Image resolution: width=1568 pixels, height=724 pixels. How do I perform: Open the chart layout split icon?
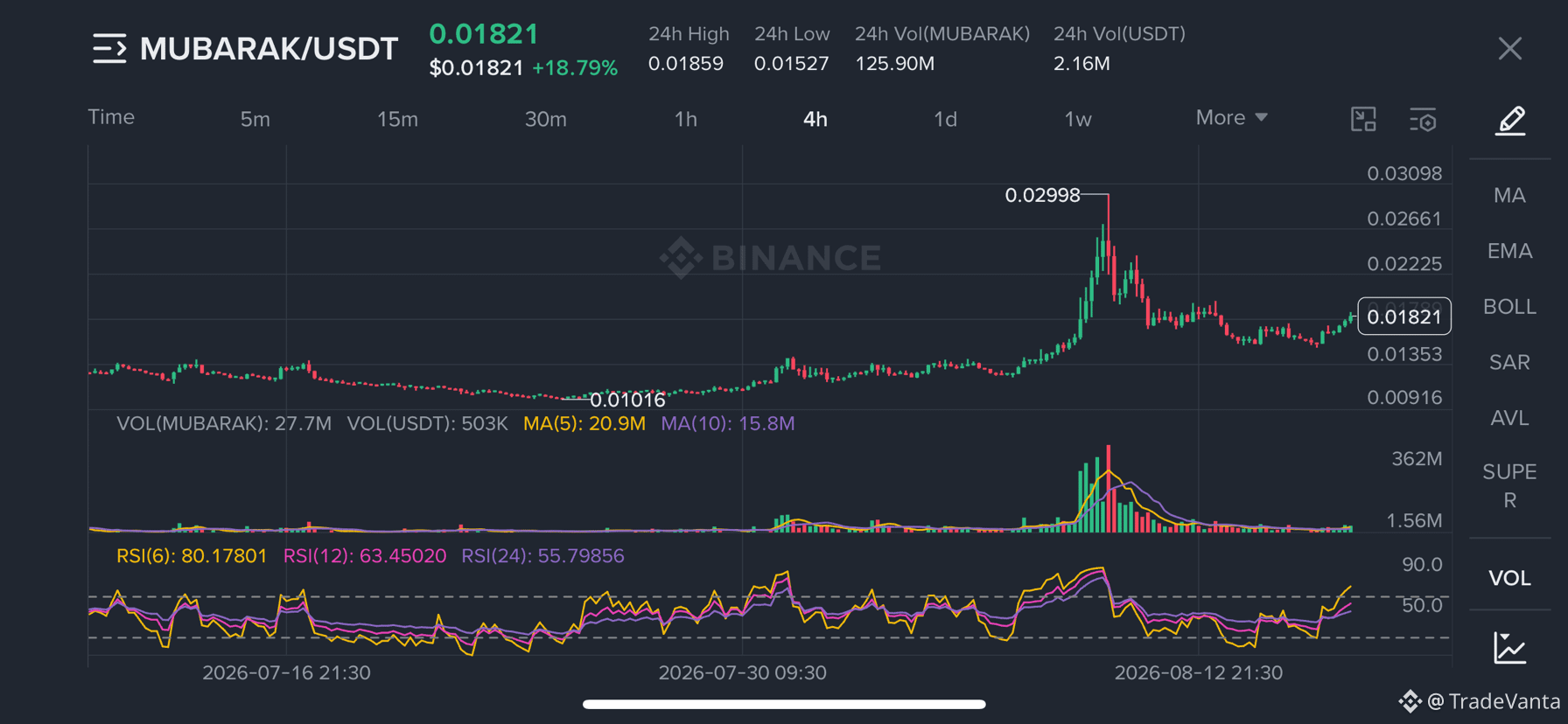(1363, 119)
